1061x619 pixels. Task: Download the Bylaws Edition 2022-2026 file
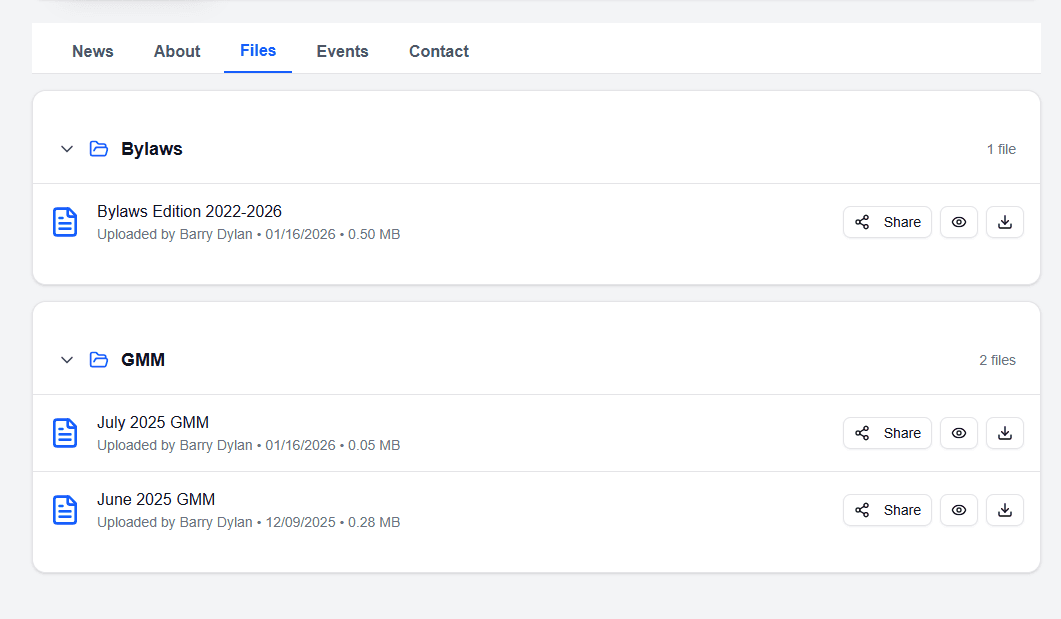[1004, 222]
